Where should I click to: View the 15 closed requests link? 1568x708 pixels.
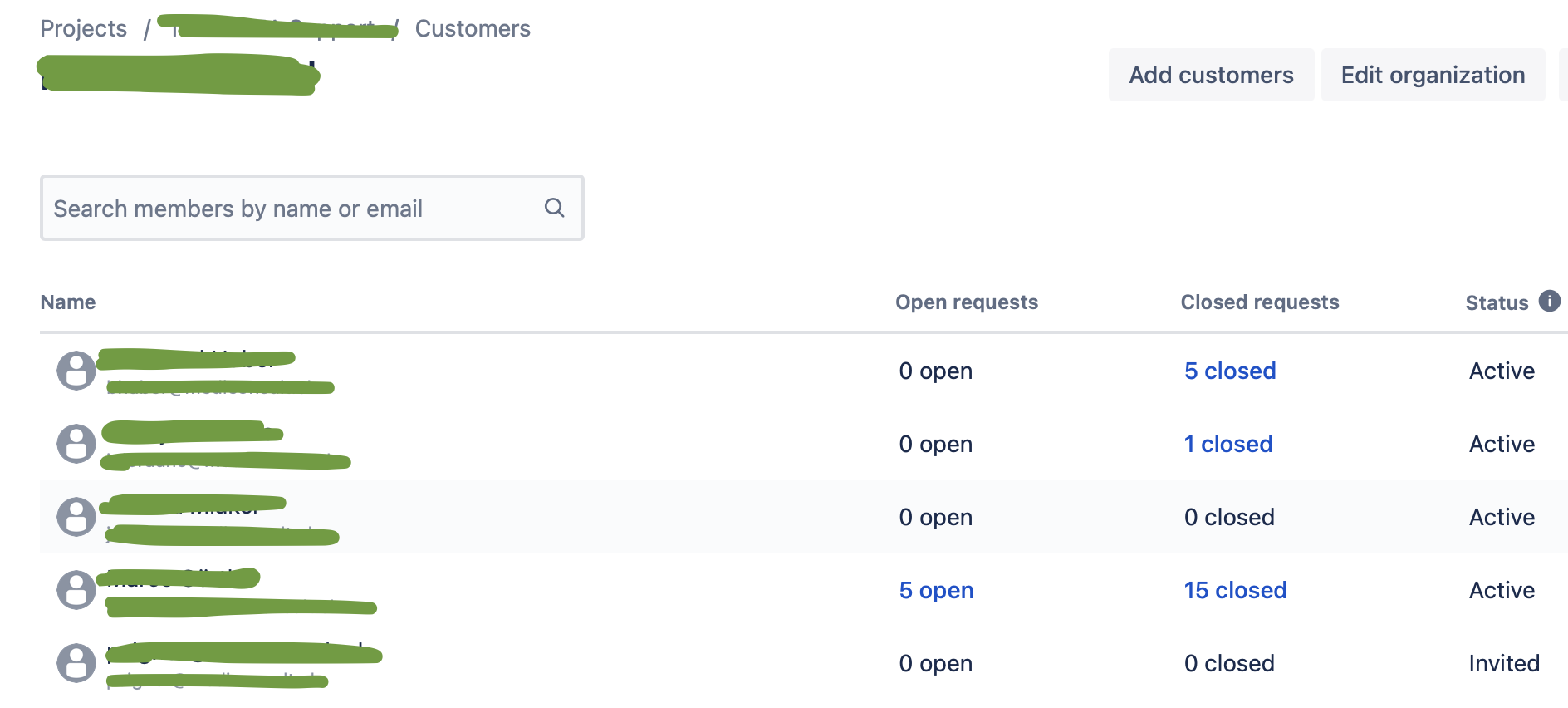pos(1235,590)
